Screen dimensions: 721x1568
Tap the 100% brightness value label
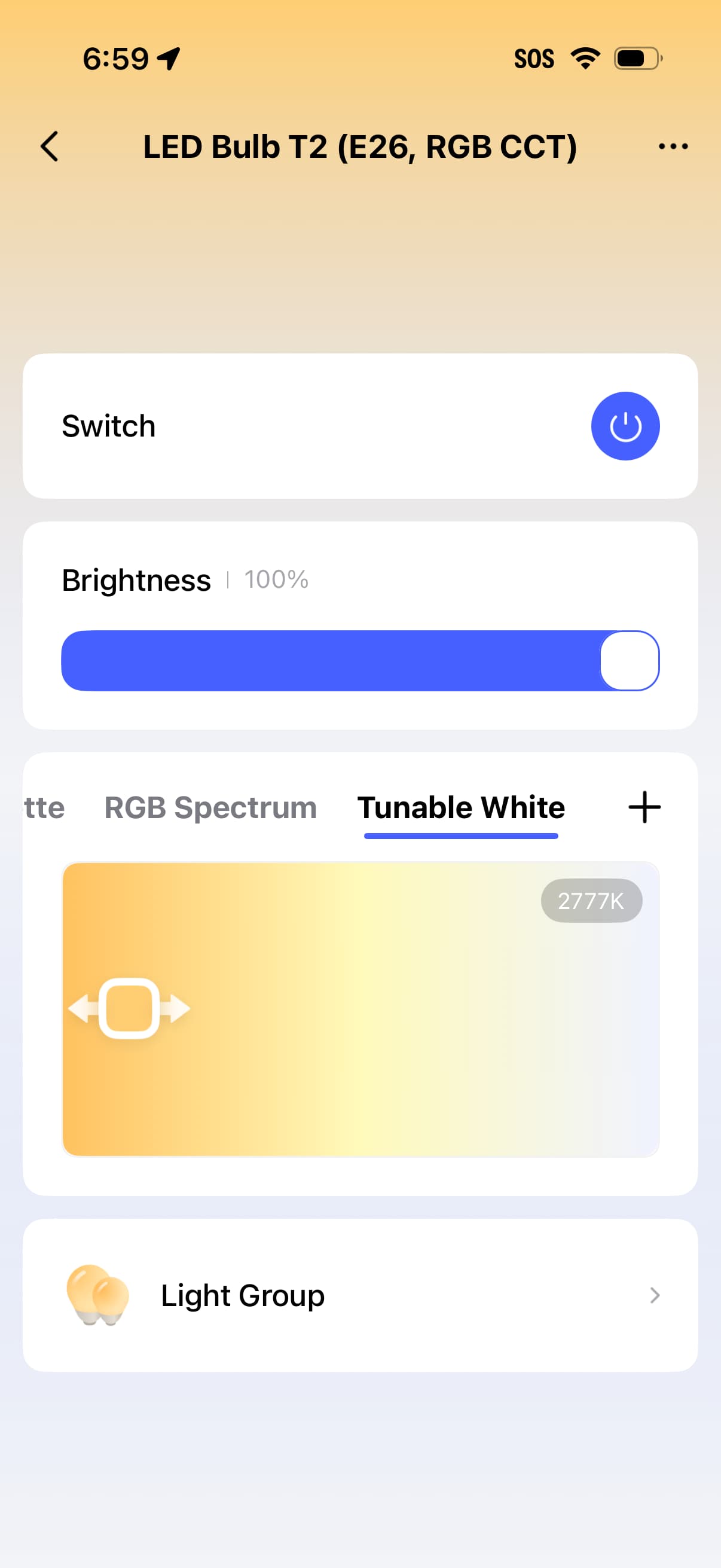[x=276, y=580]
